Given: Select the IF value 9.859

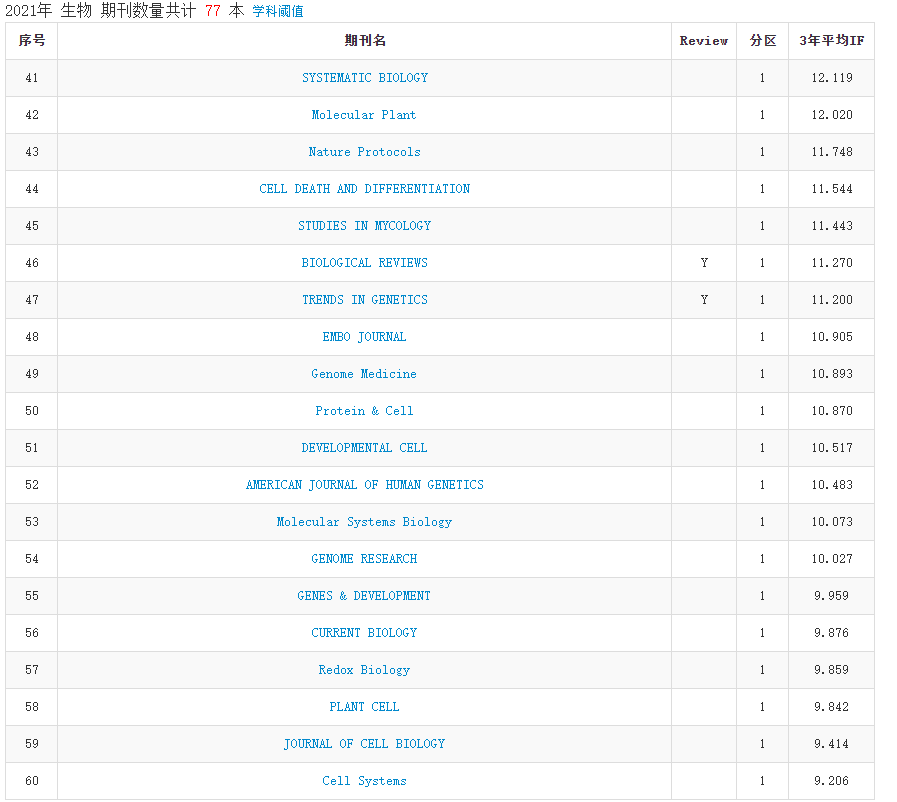Looking at the screenshot, I should (832, 670).
